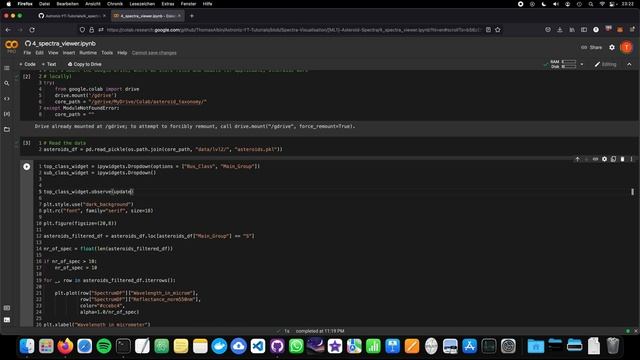Open the Code snippets sidebar icon
This screenshot has width=640, height=360.
pyautogui.click(x=7, y=99)
